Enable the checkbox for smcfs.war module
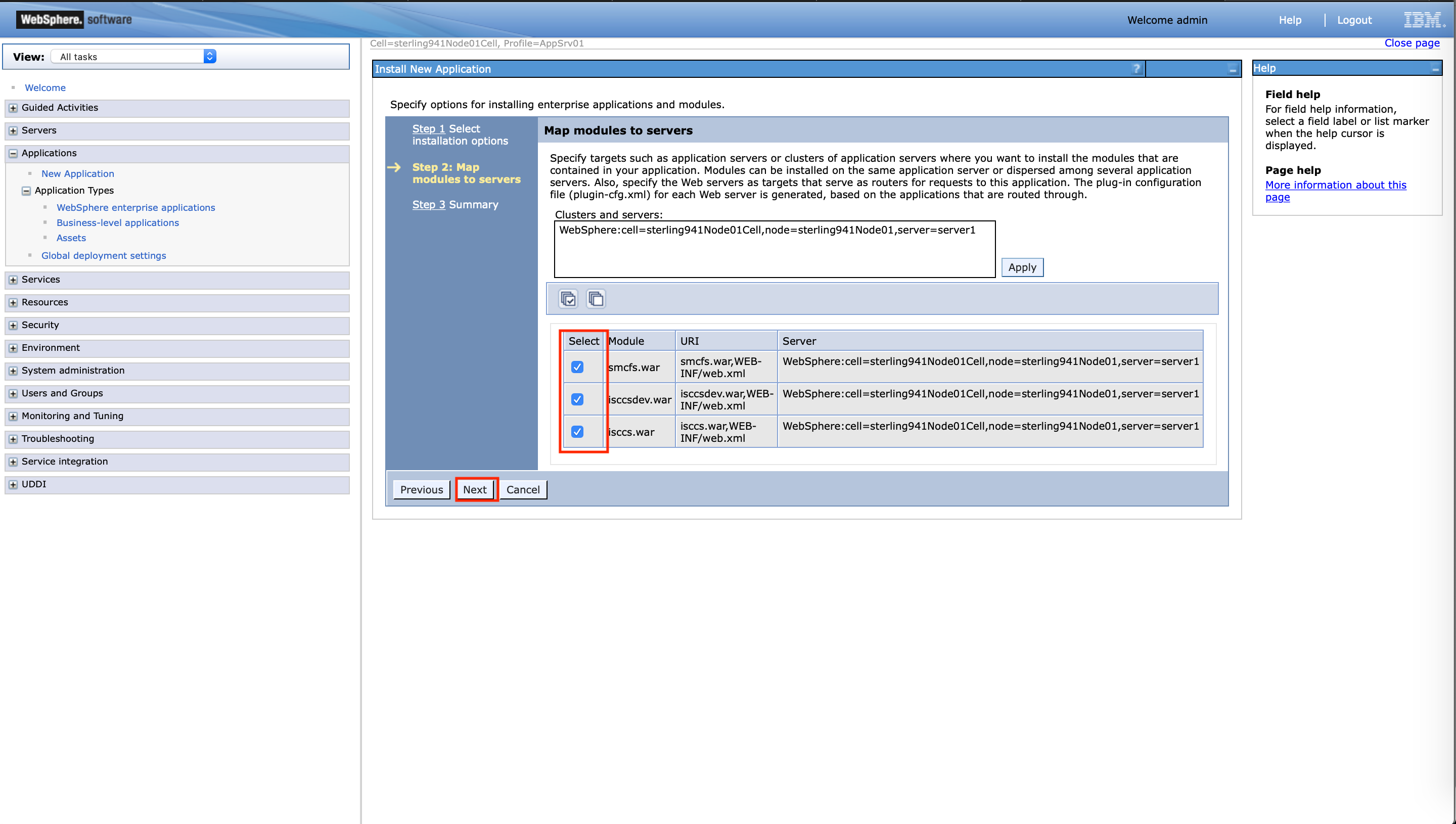Viewport: 1456px width, 824px height. [577, 367]
